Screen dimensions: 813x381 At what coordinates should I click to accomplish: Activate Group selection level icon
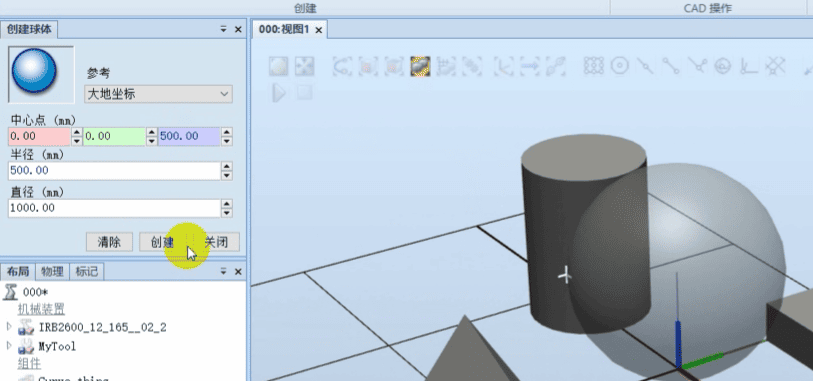(x=446, y=66)
